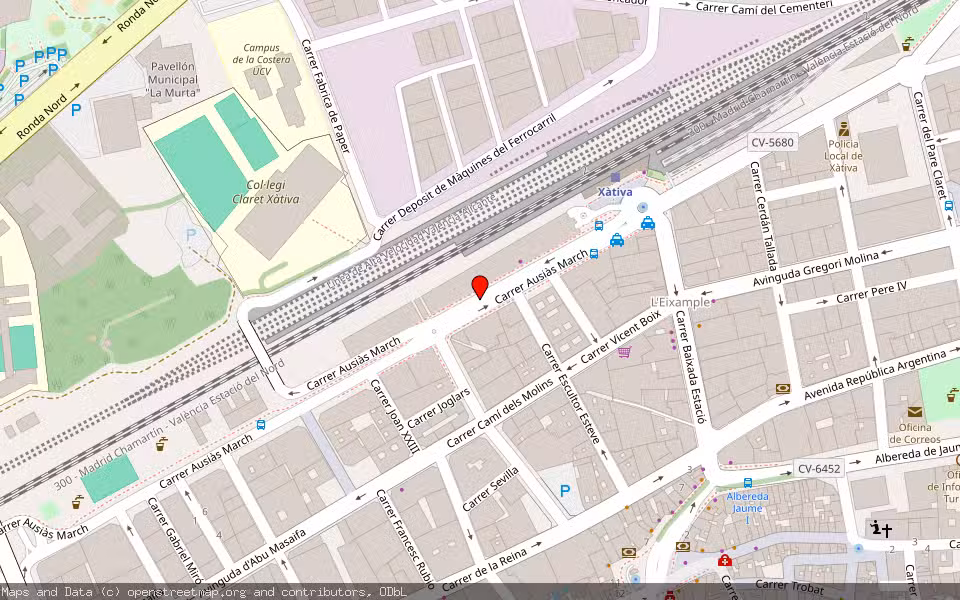This screenshot has width=960, height=600.
Task: Click the Carrer Fabrica de Paper street label
Action: (x=325, y=96)
